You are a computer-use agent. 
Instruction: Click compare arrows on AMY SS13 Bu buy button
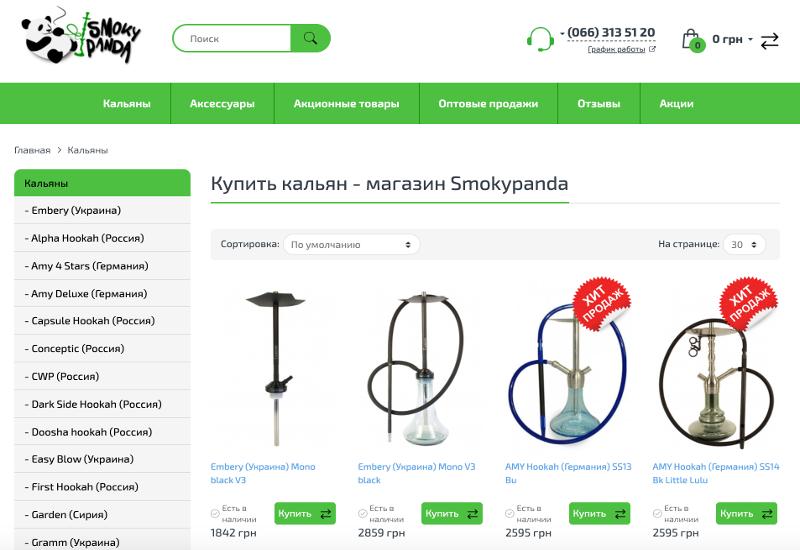point(620,514)
